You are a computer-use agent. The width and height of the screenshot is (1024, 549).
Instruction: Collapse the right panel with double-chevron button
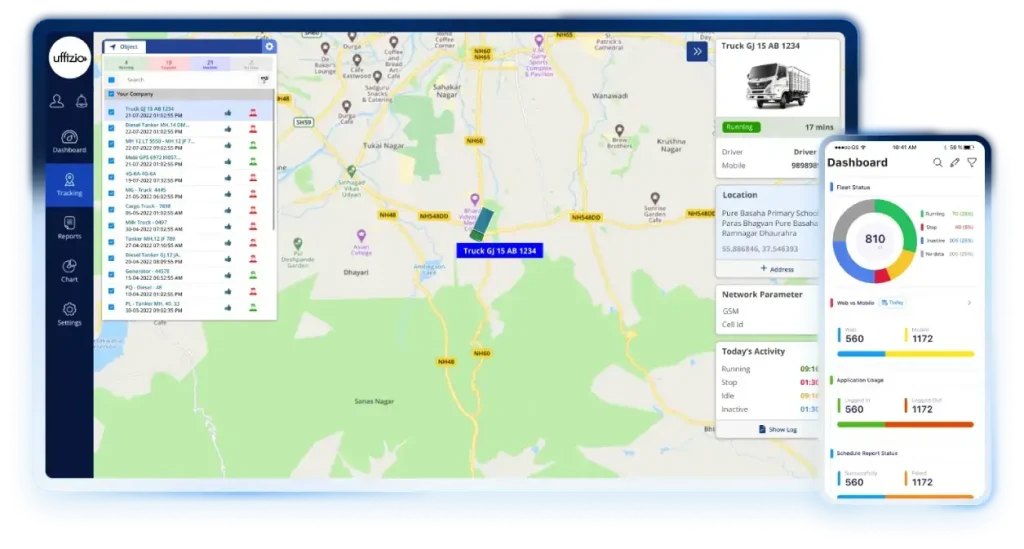pos(697,52)
